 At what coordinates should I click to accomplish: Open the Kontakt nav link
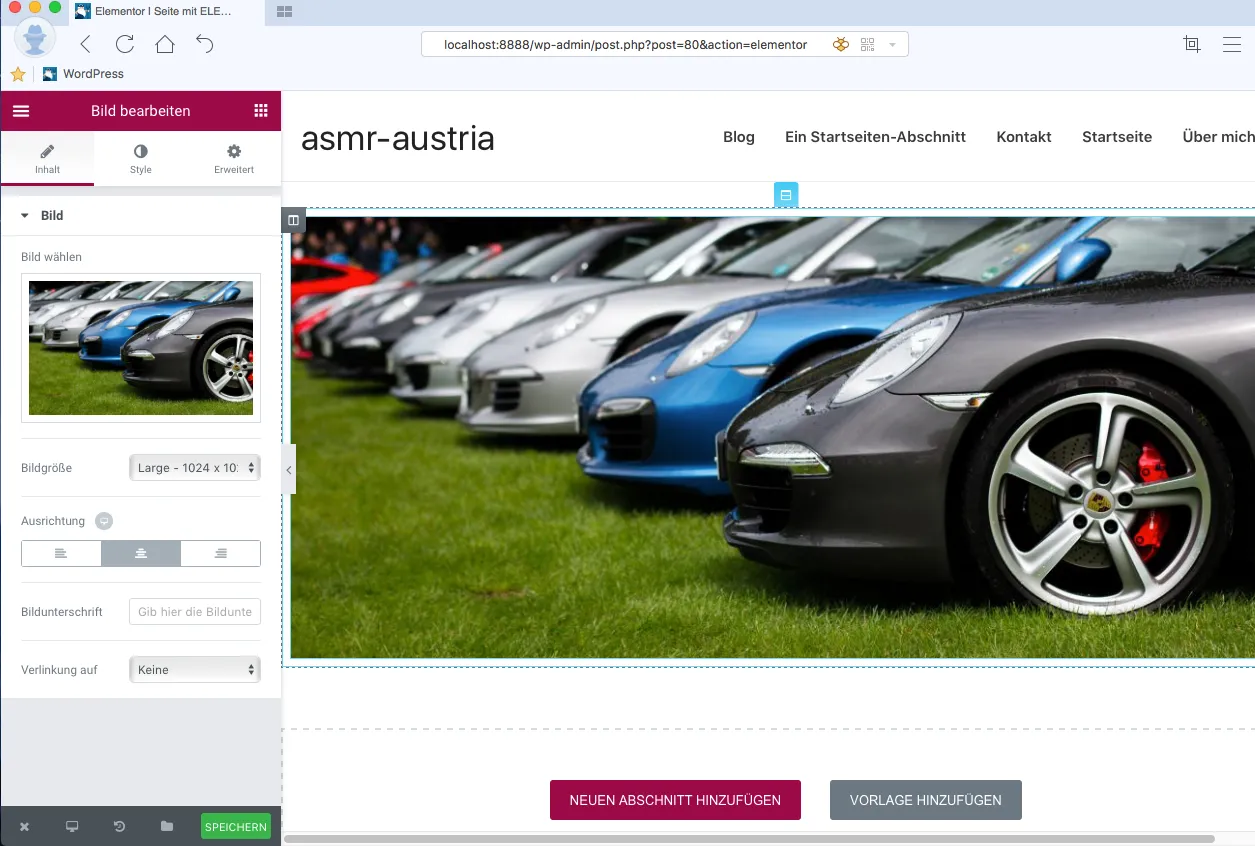pos(1024,137)
